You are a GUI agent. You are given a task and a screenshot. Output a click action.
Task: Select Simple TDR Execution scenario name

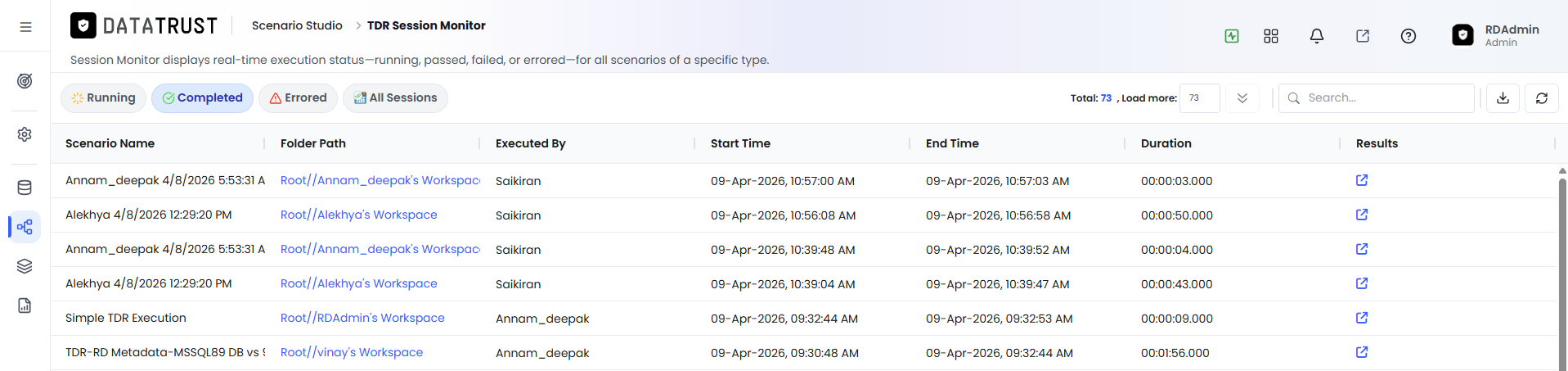point(126,318)
